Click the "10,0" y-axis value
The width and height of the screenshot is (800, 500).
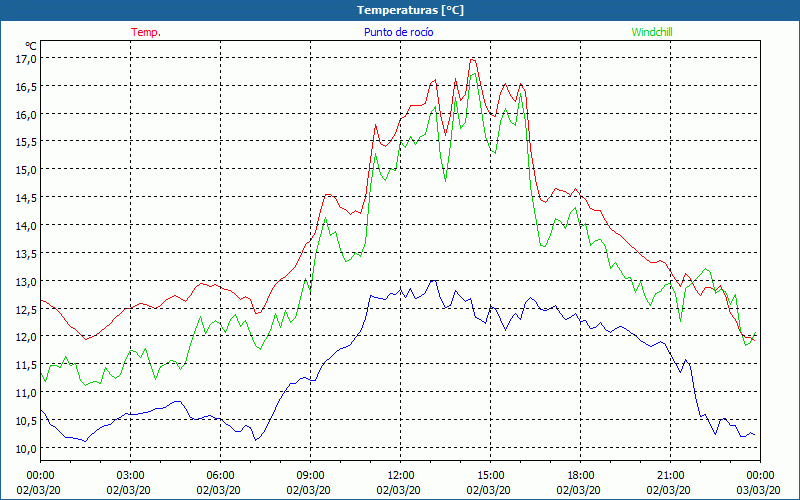click(x=26, y=448)
